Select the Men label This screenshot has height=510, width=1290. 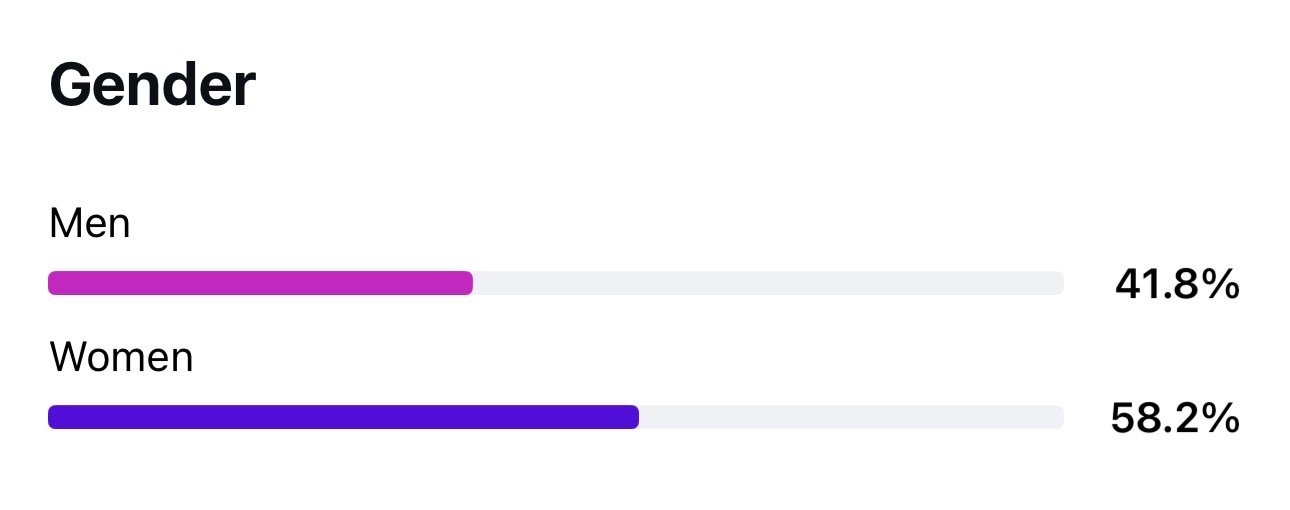pyautogui.click(x=89, y=223)
